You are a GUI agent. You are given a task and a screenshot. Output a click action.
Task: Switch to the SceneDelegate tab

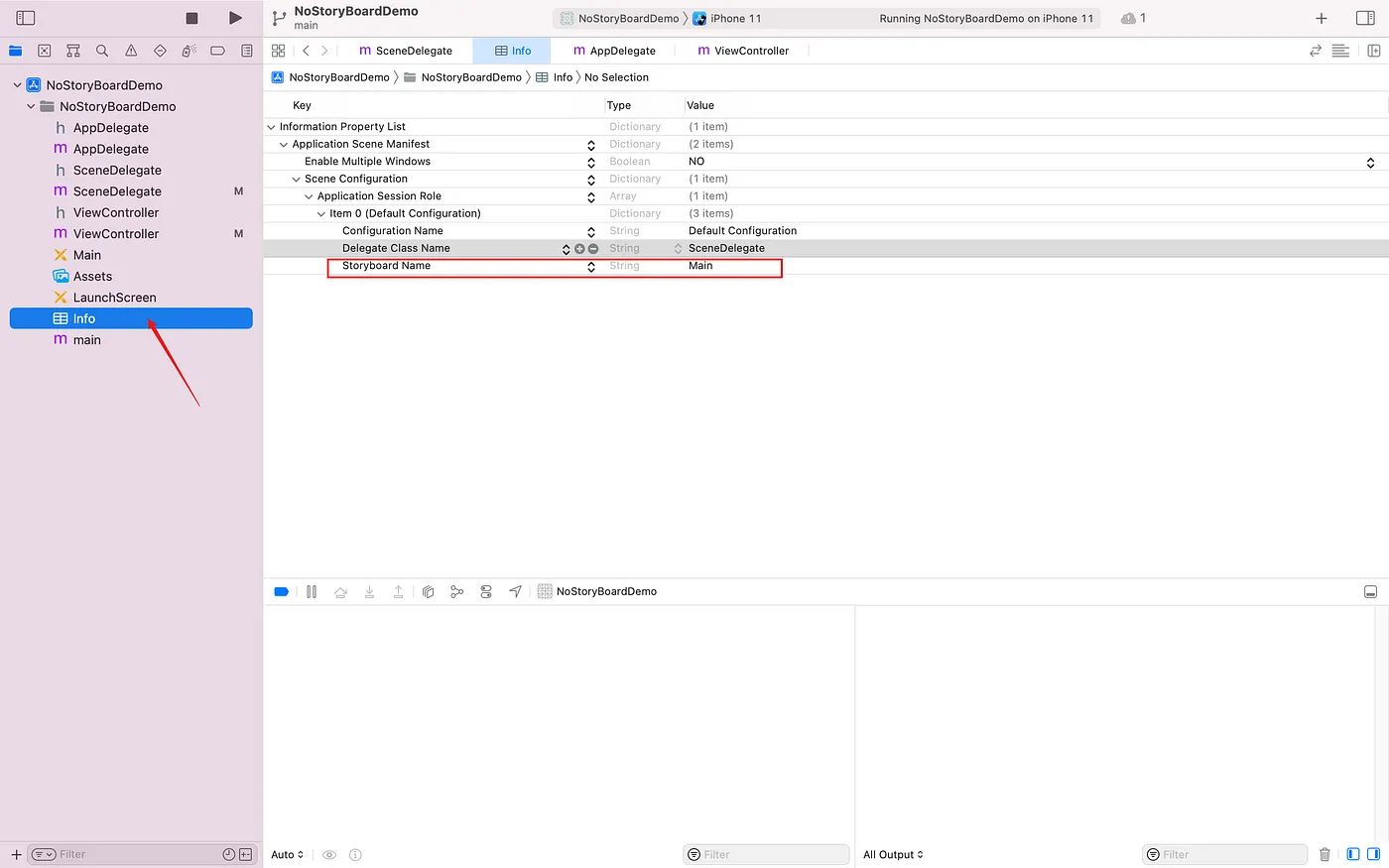pyautogui.click(x=406, y=51)
